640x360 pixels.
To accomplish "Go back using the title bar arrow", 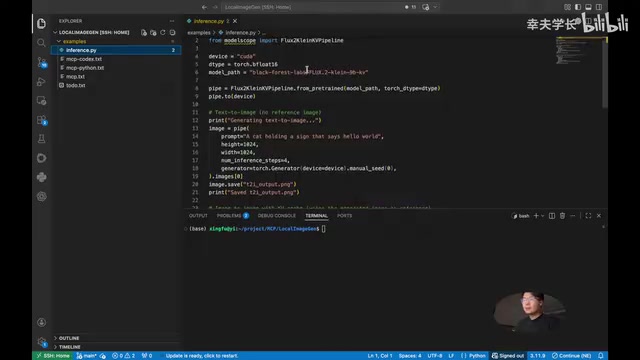I will (x=204, y=7).
